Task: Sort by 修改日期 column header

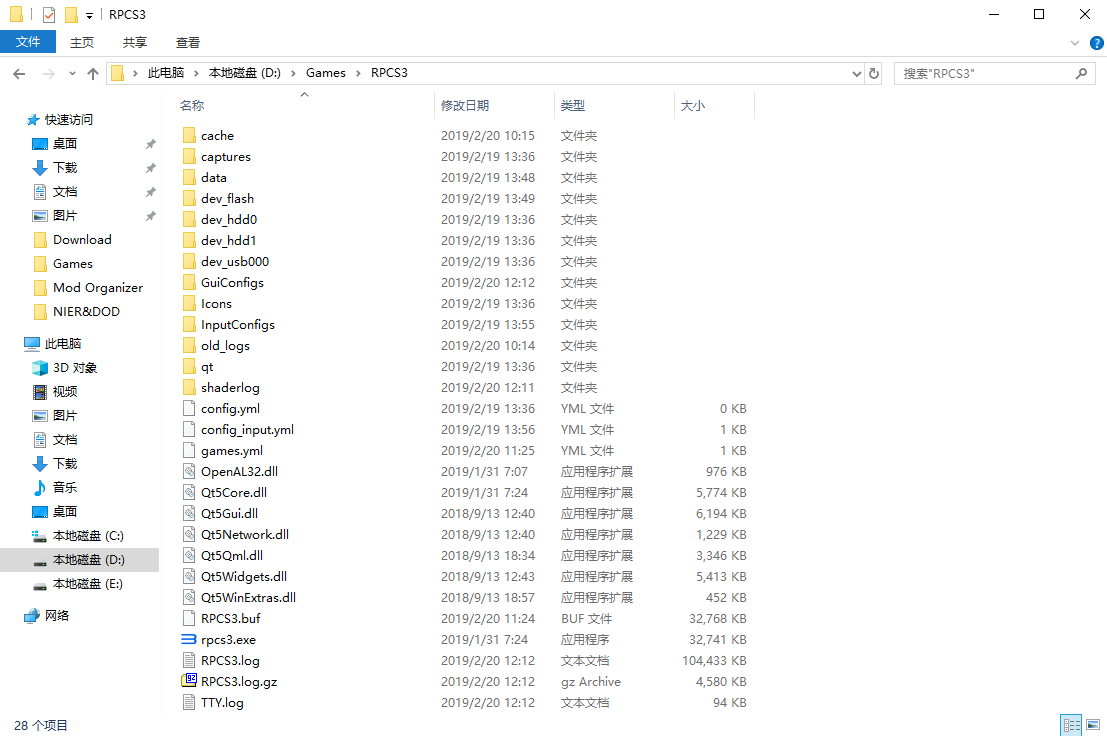Action: [465, 106]
